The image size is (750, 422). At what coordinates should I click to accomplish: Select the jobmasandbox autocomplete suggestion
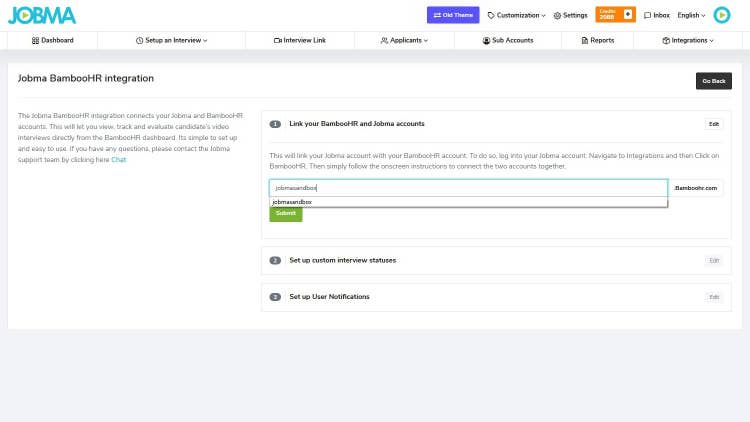468,202
